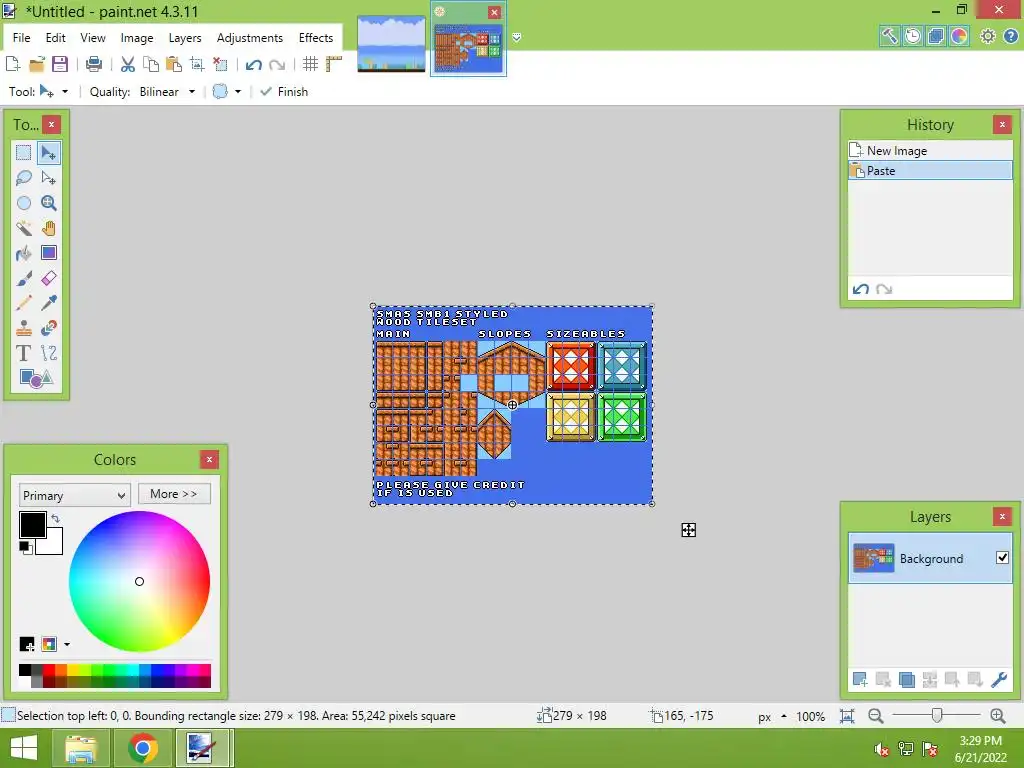The width and height of the screenshot is (1024, 768).
Task: Select New Image history entry
Action: tap(930, 151)
